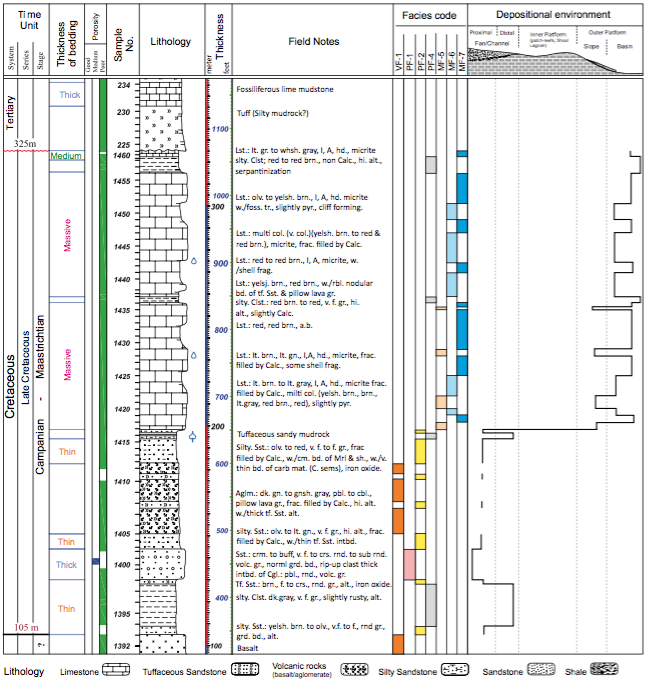This screenshot has height=681, width=648.
Task: Click the small blue porosity marker
Action: [x=95, y=562]
